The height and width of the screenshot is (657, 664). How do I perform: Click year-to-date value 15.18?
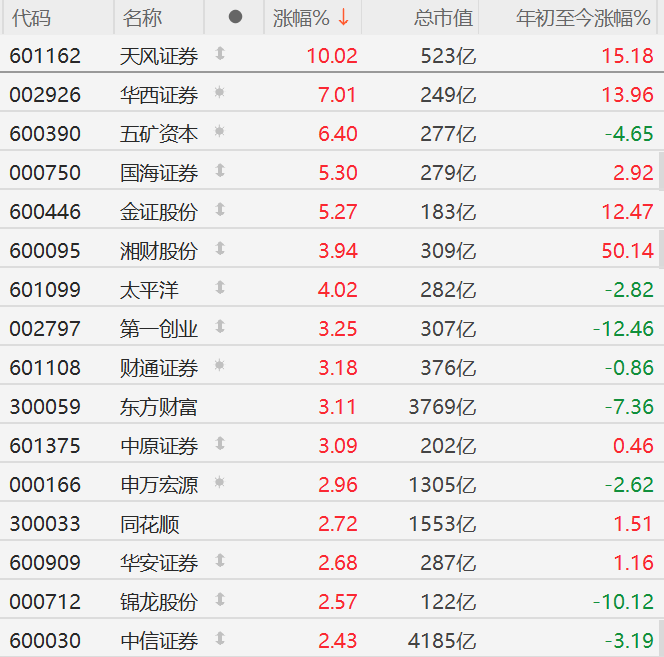click(x=628, y=56)
